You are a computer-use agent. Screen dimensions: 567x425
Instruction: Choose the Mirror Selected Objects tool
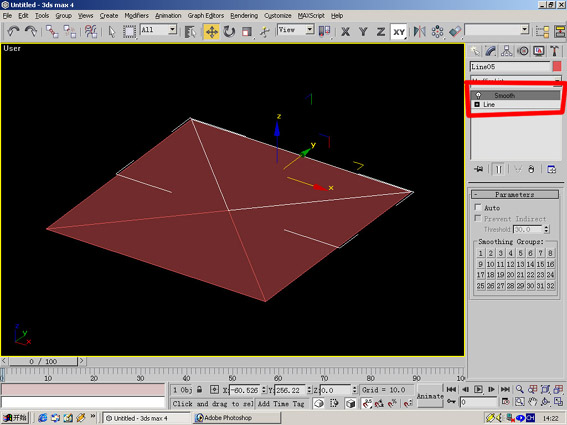point(419,31)
